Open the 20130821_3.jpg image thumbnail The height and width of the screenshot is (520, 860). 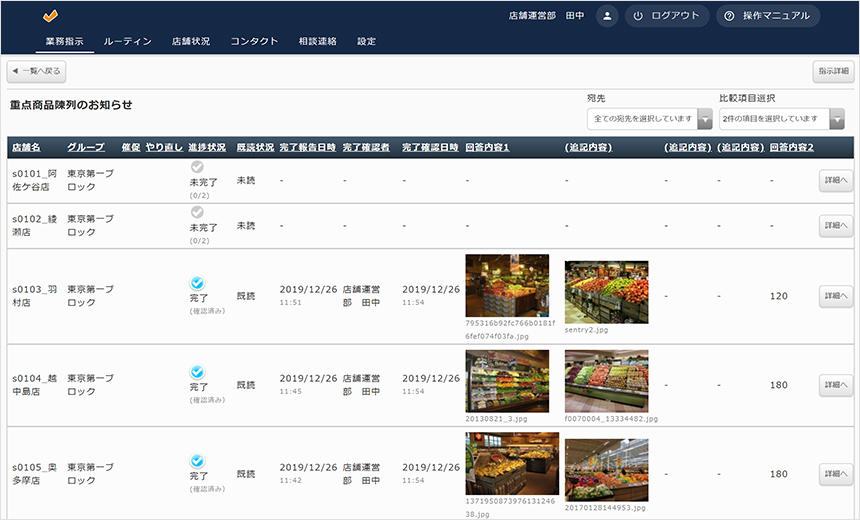[x=507, y=380]
